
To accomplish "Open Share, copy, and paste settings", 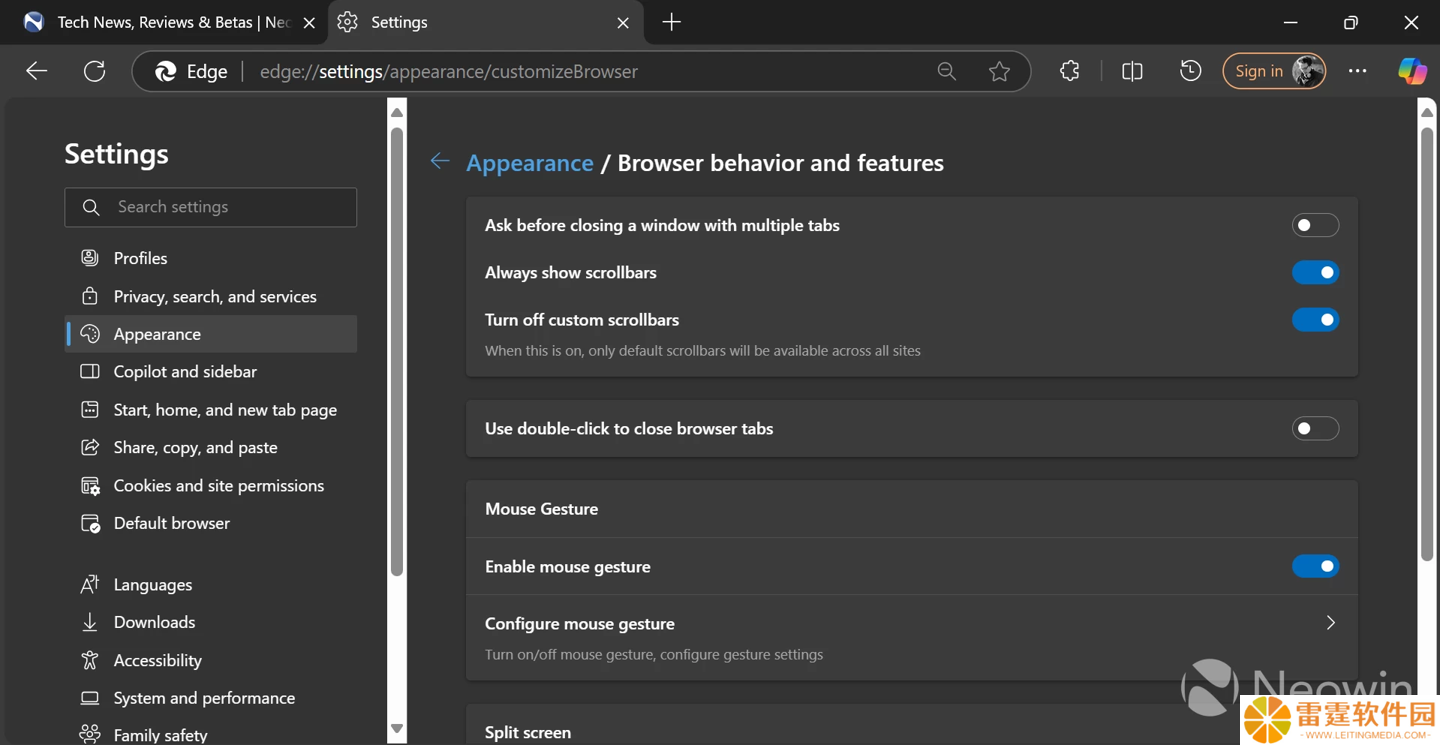I will click(211, 447).
